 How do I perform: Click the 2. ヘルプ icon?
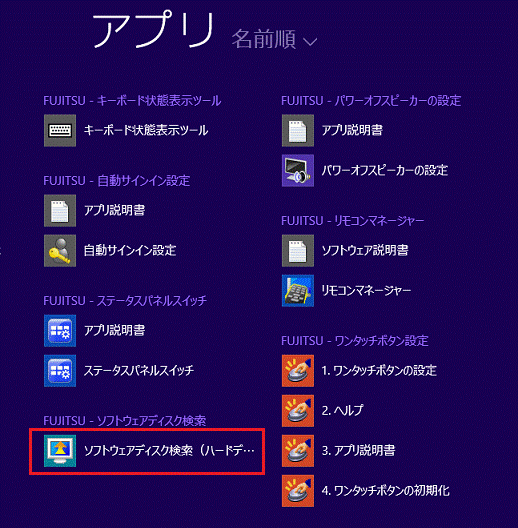[298, 411]
